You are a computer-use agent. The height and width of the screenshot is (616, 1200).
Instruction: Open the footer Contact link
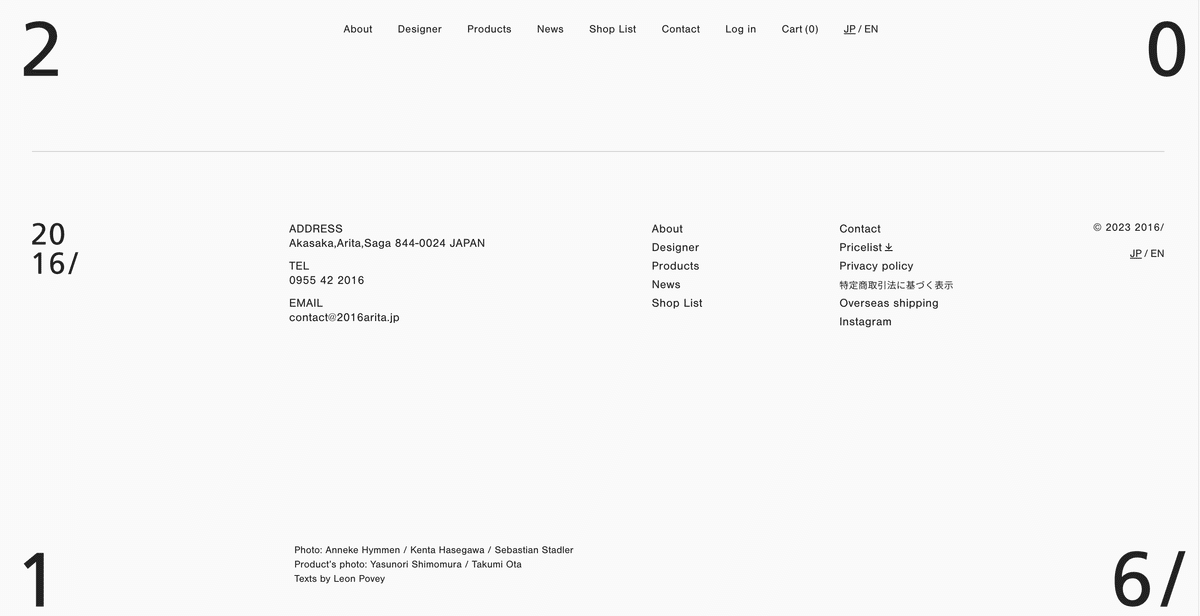pos(860,229)
